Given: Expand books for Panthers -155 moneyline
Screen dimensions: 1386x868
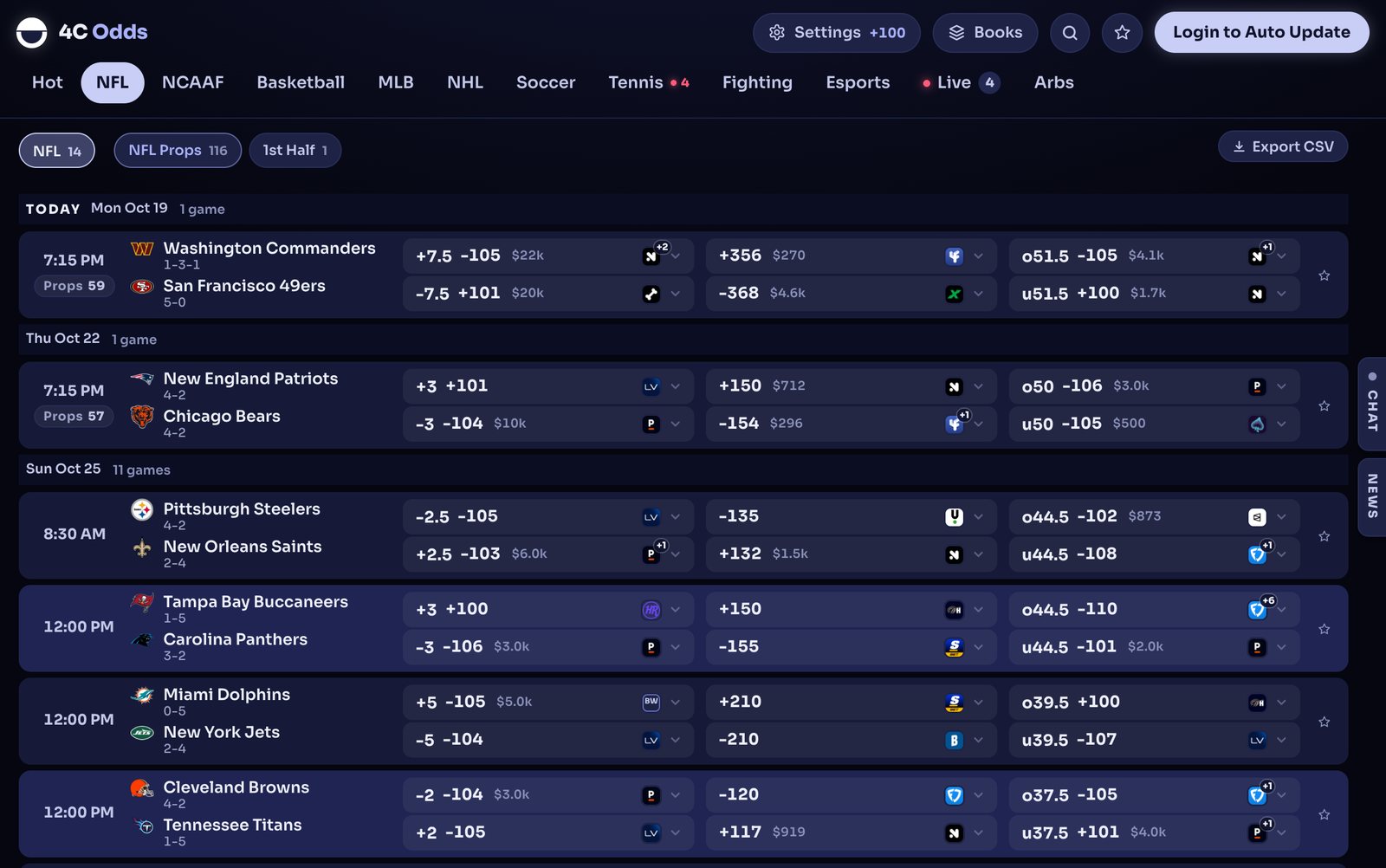Looking at the screenshot, I should [978, 647].
